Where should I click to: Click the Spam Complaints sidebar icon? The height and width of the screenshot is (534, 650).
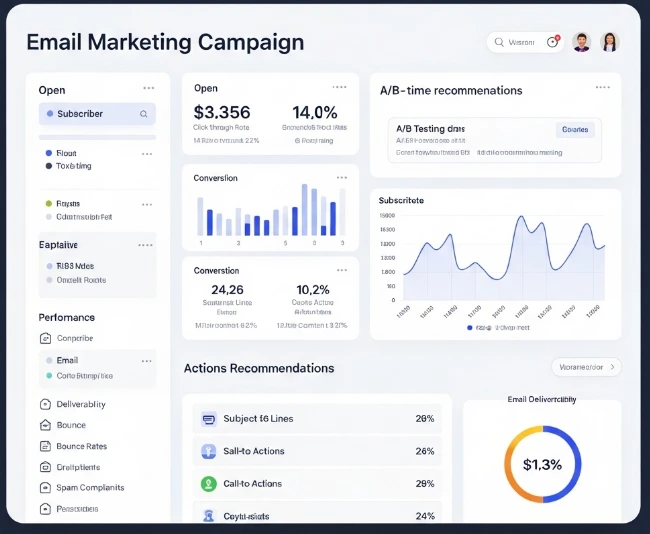[45, 488]
